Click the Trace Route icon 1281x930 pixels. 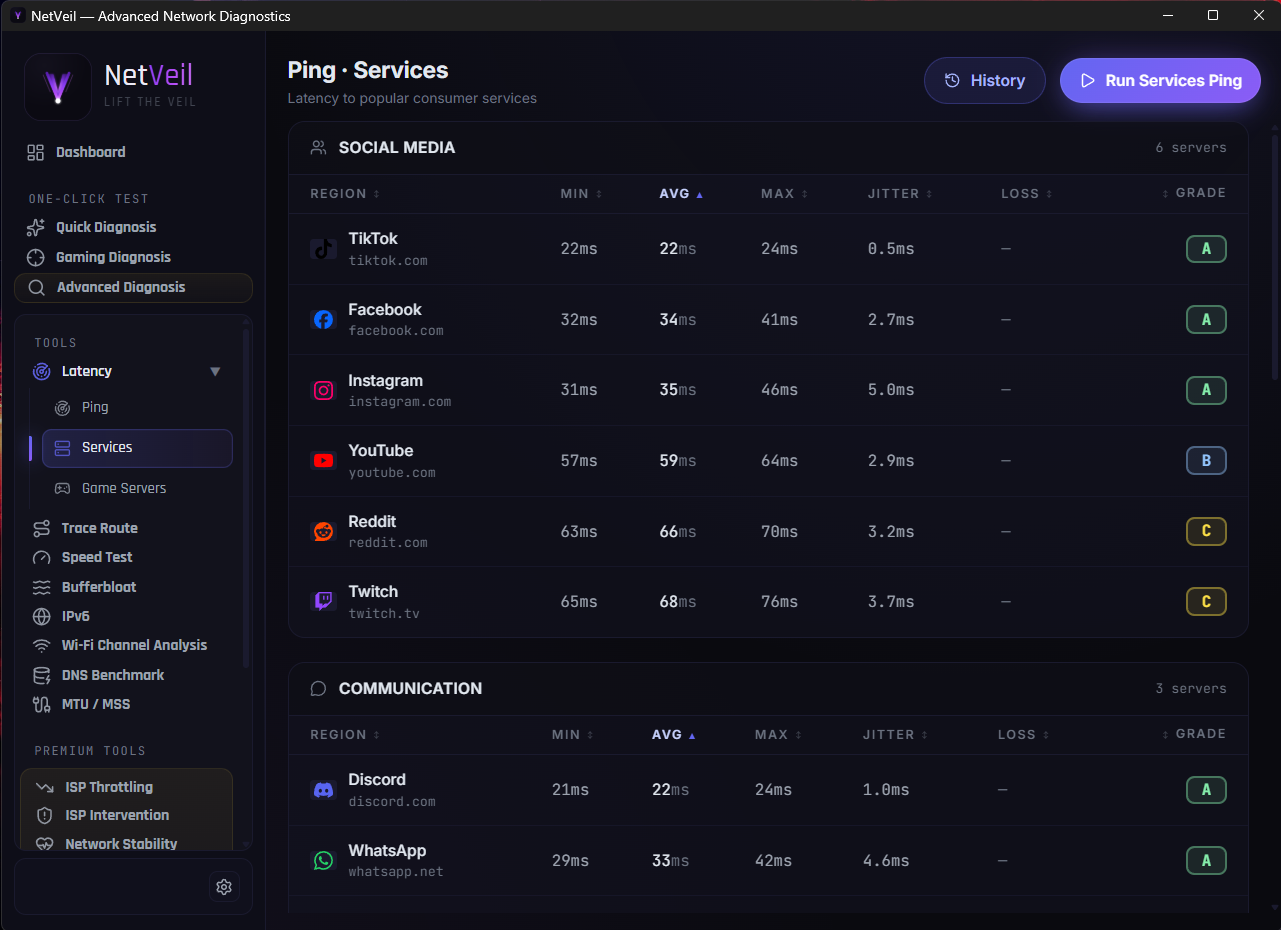click(41, 528)
